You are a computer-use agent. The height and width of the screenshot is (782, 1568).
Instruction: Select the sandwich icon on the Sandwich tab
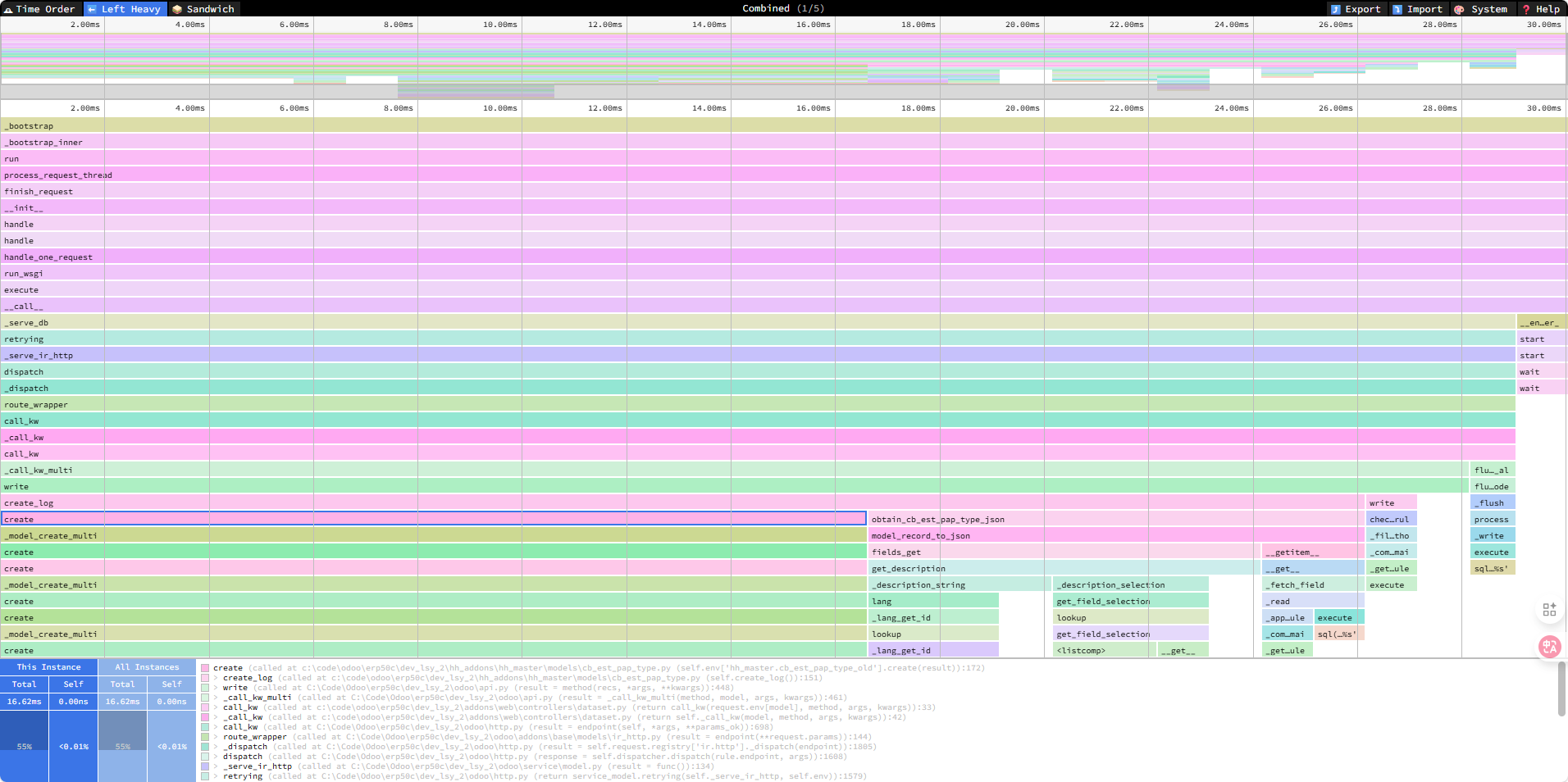[x=175, y=9]
